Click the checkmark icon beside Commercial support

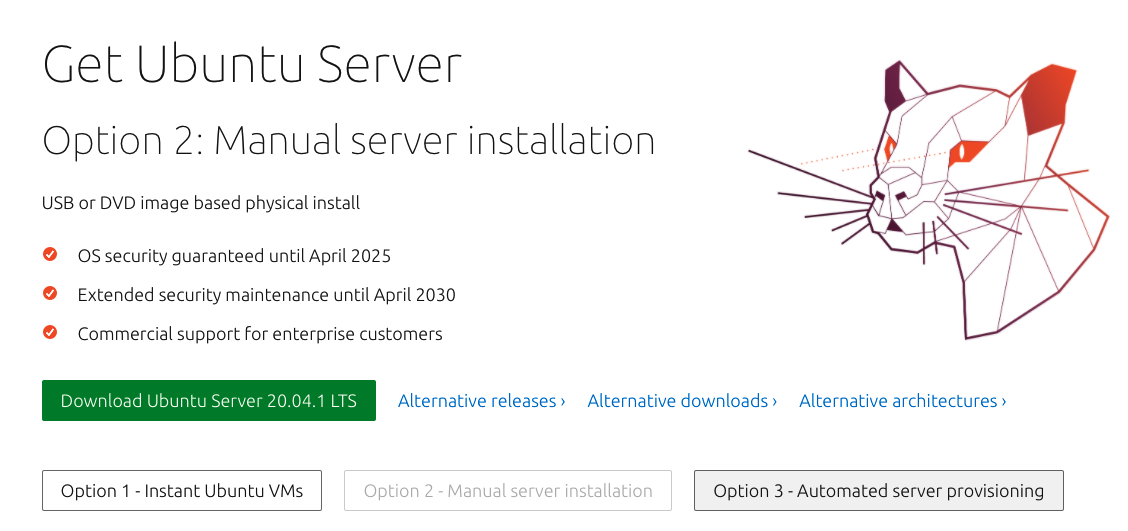click(50, 332)
